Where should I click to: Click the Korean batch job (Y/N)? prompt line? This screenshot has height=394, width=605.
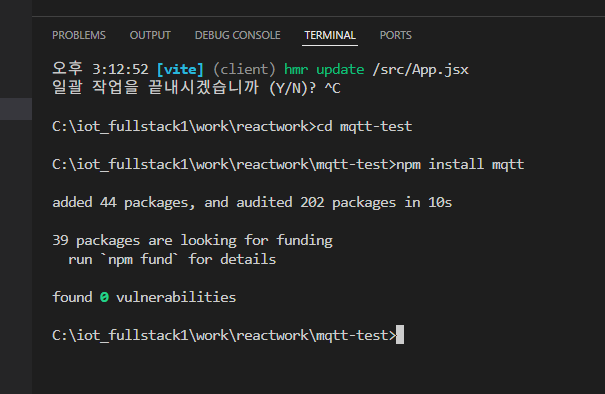tap(196, 88)
